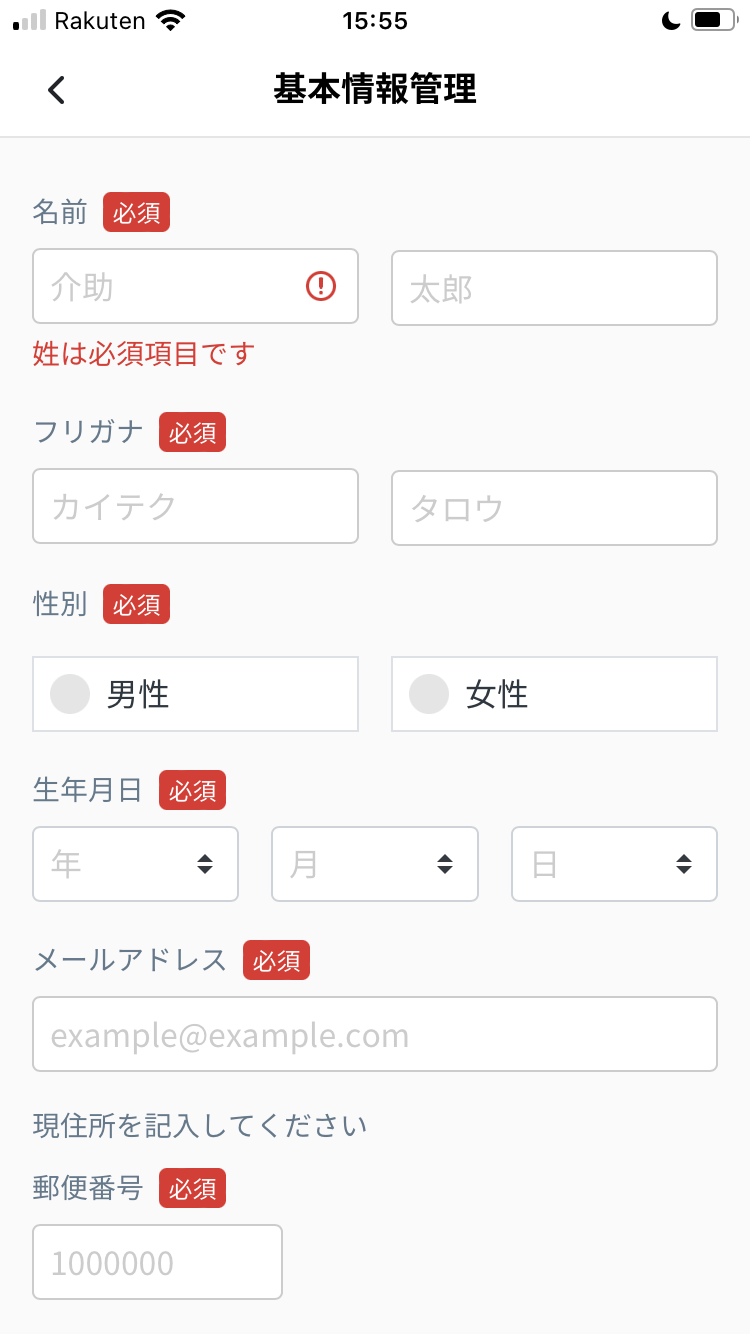Tap the cellular signal strength bars
Screen dimensions: 750x1334
point(30,21)
